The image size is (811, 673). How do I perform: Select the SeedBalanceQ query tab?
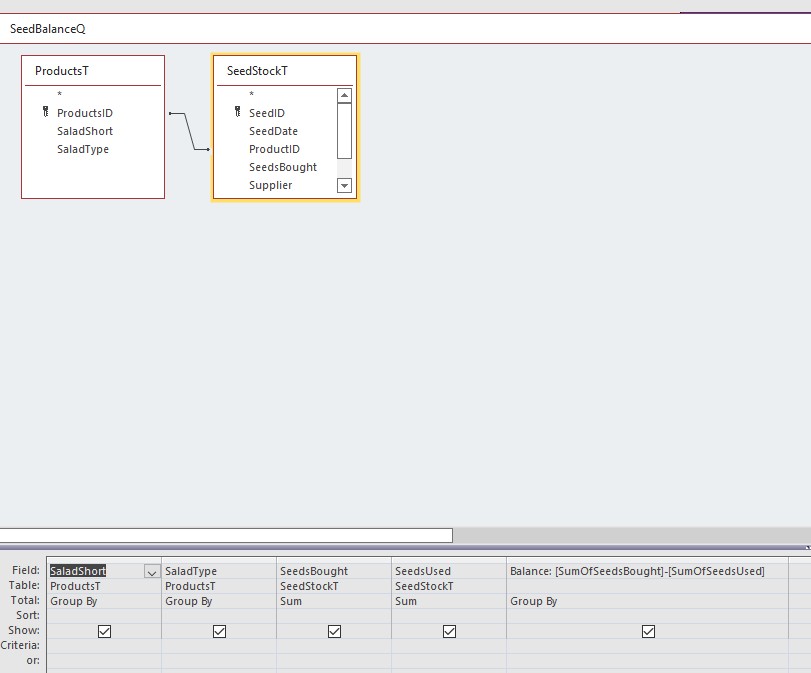coord(48,29)
